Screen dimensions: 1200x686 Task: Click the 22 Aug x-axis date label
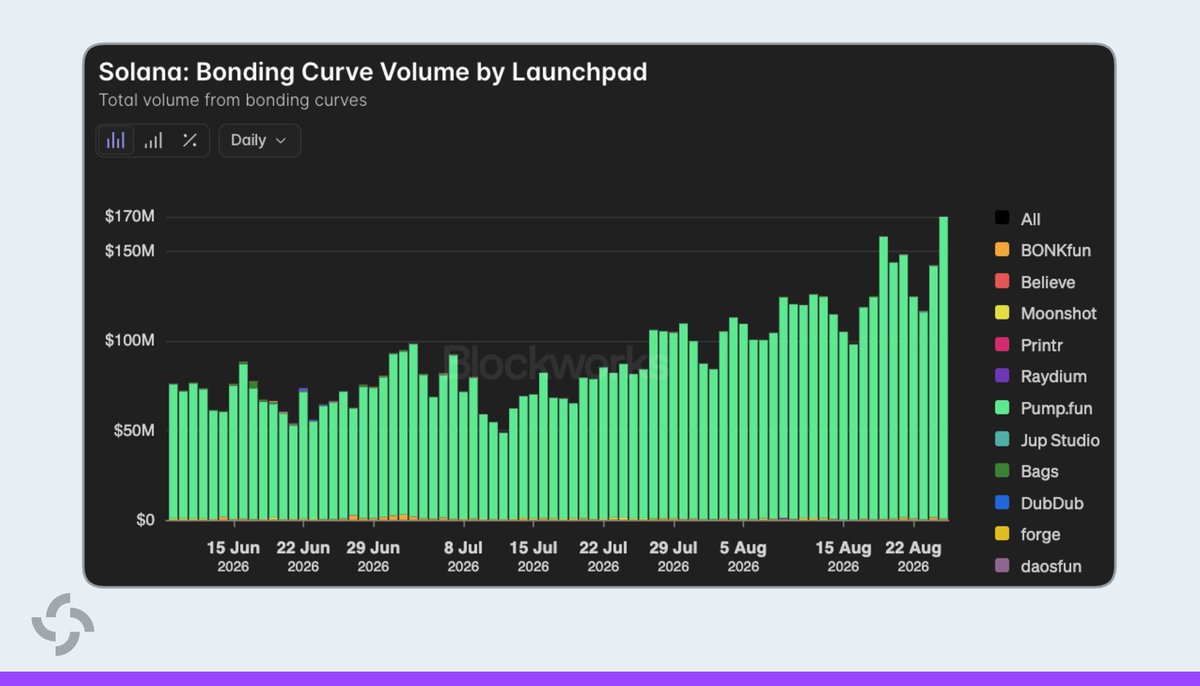coord(913,548)
